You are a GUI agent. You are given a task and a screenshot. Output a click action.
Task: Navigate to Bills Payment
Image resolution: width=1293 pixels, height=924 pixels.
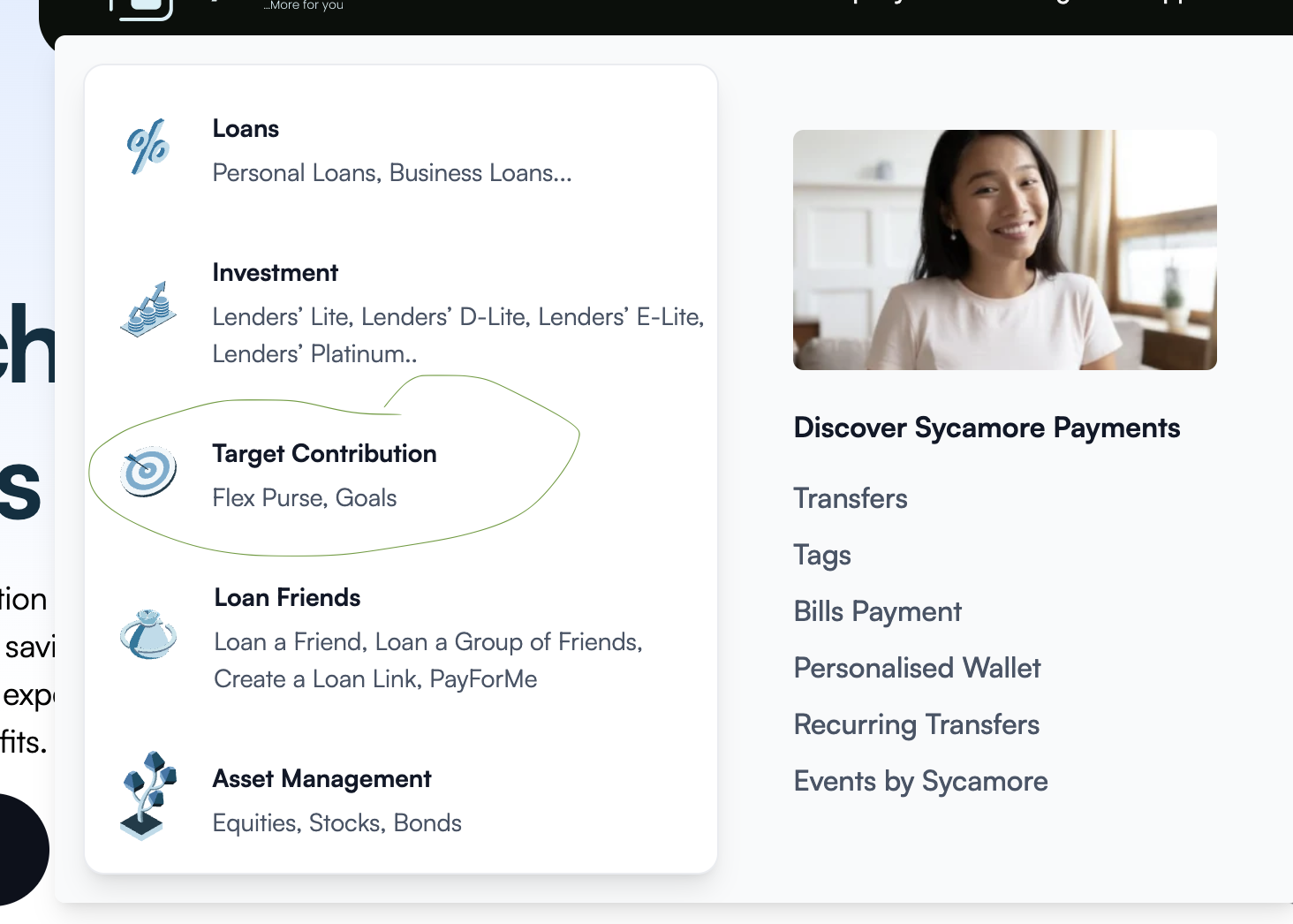pyautogui.click(x=877, y=611)
